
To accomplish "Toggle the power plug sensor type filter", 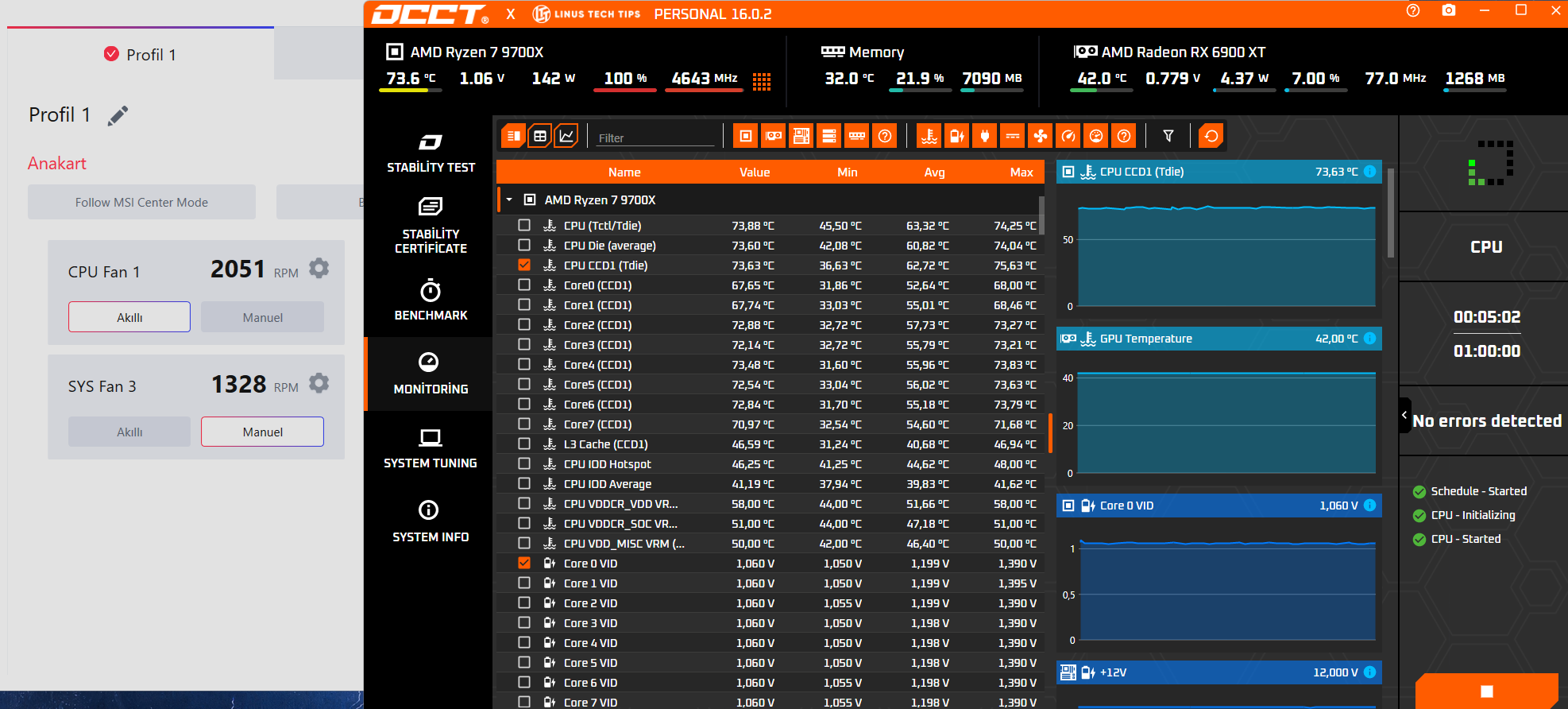I will [985, 136].
